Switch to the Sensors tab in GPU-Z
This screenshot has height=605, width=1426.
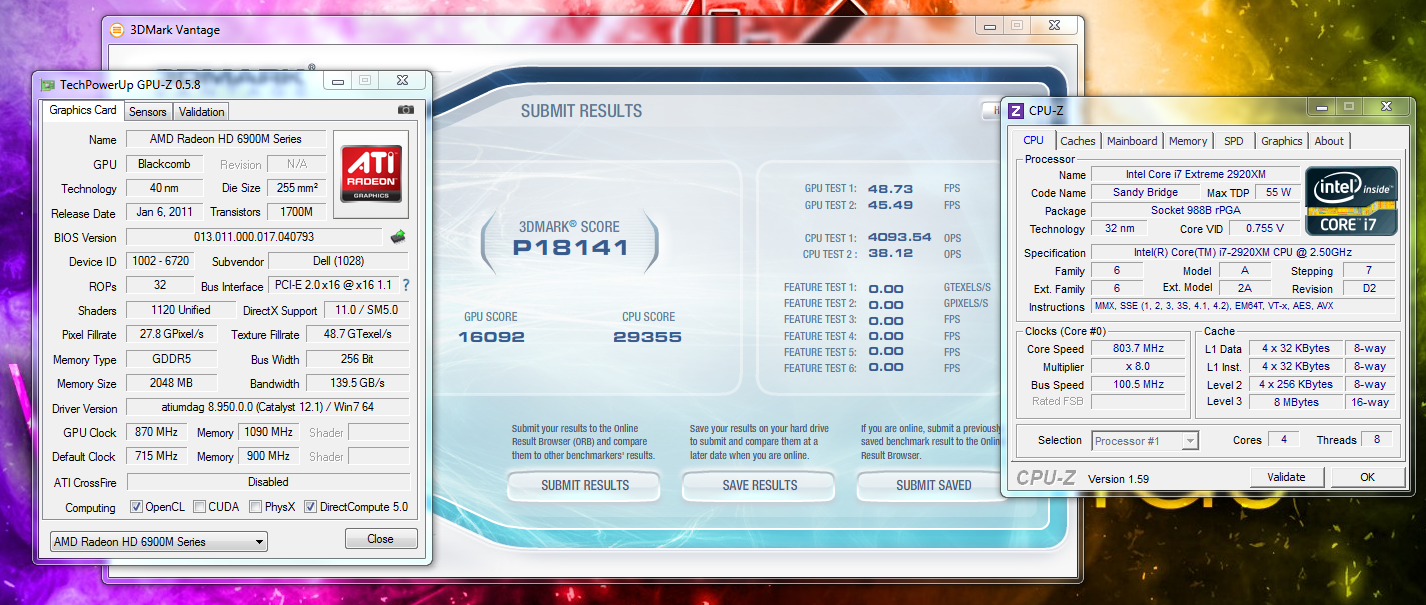tap(148, 112)
